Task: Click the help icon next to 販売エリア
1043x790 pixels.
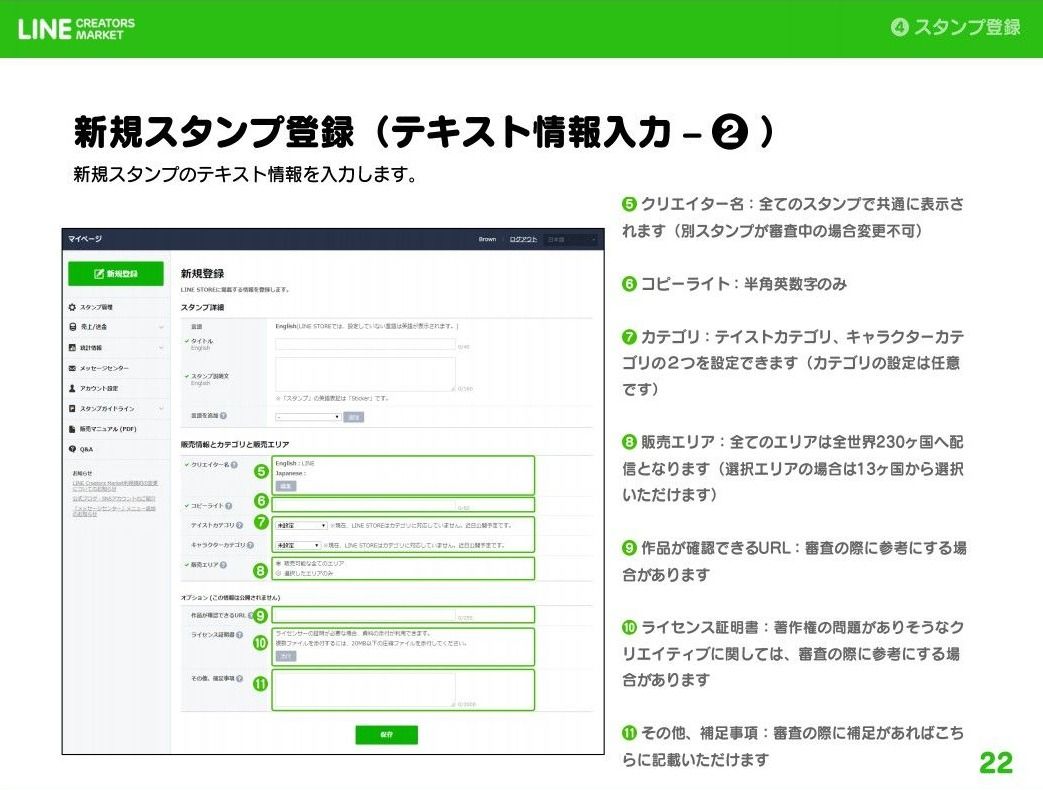Action: tap(224, 565)
